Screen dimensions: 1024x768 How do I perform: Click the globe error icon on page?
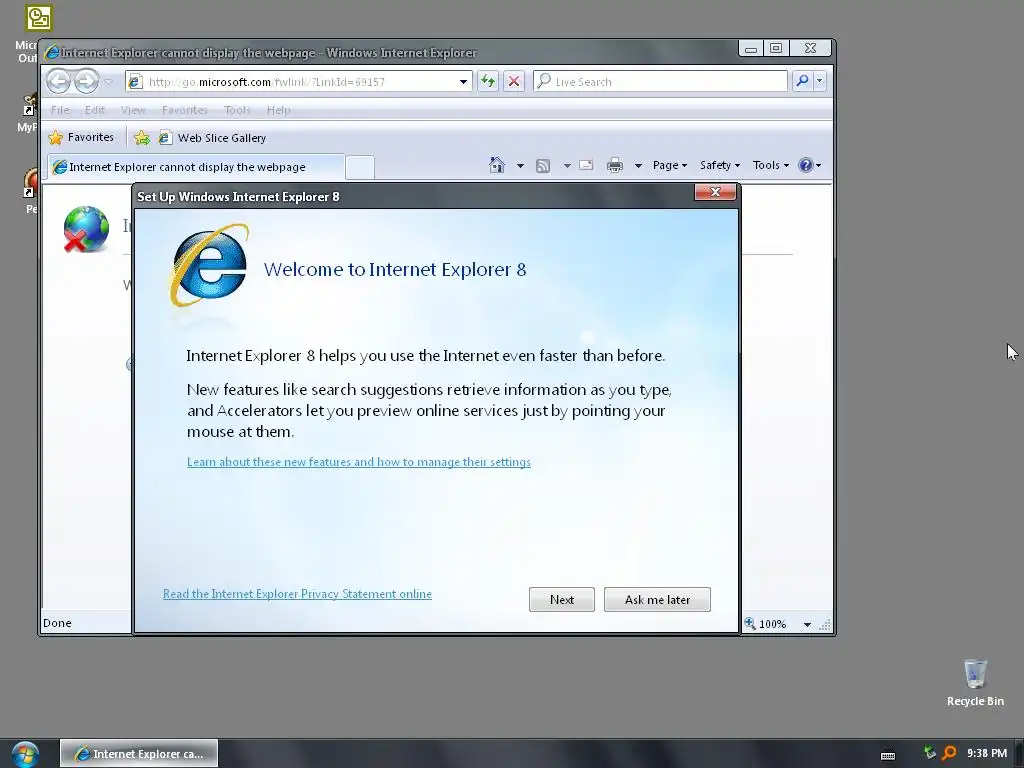[x=86, y=229]
